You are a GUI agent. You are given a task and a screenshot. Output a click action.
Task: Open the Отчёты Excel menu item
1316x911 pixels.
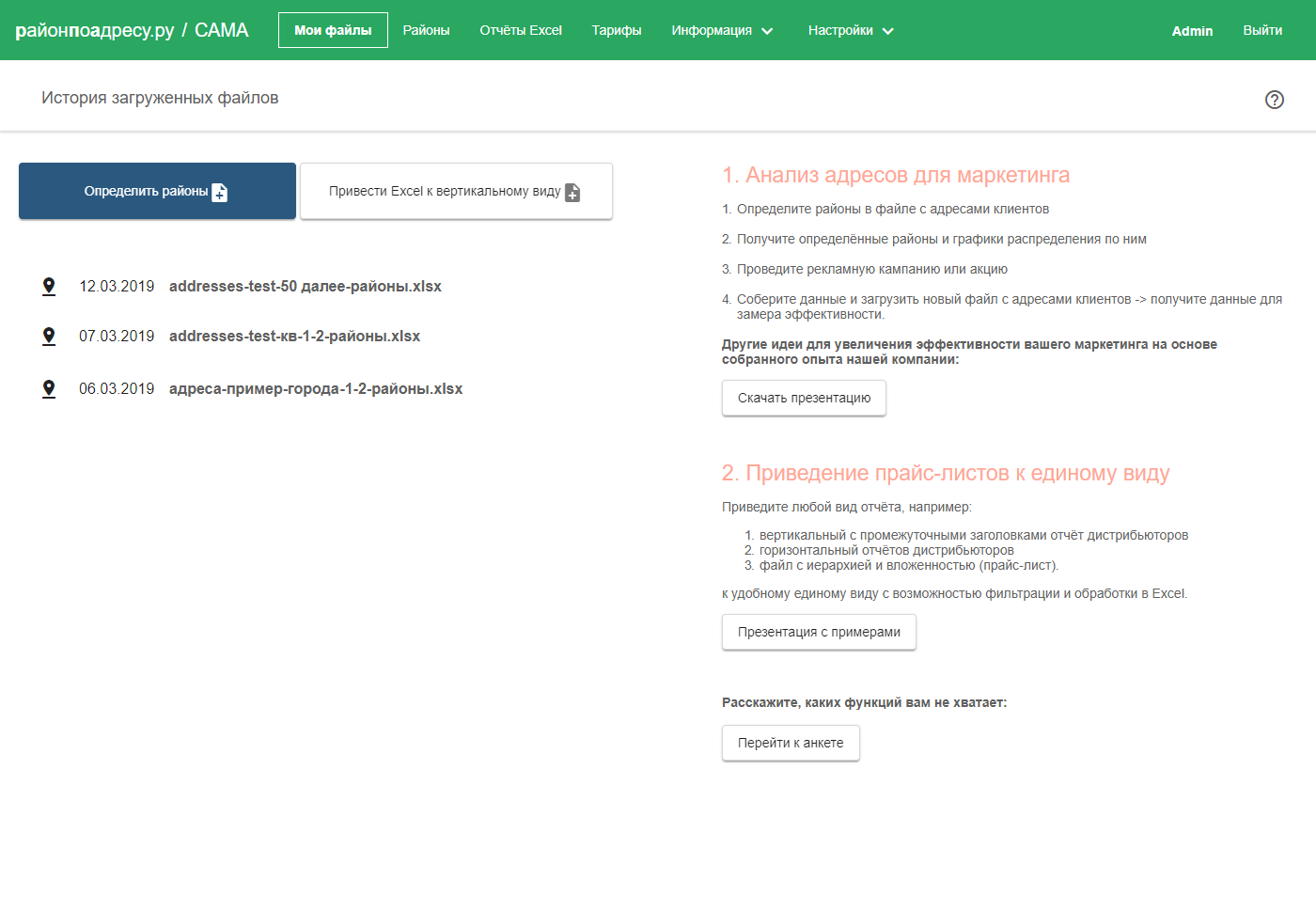coord(521,30)
